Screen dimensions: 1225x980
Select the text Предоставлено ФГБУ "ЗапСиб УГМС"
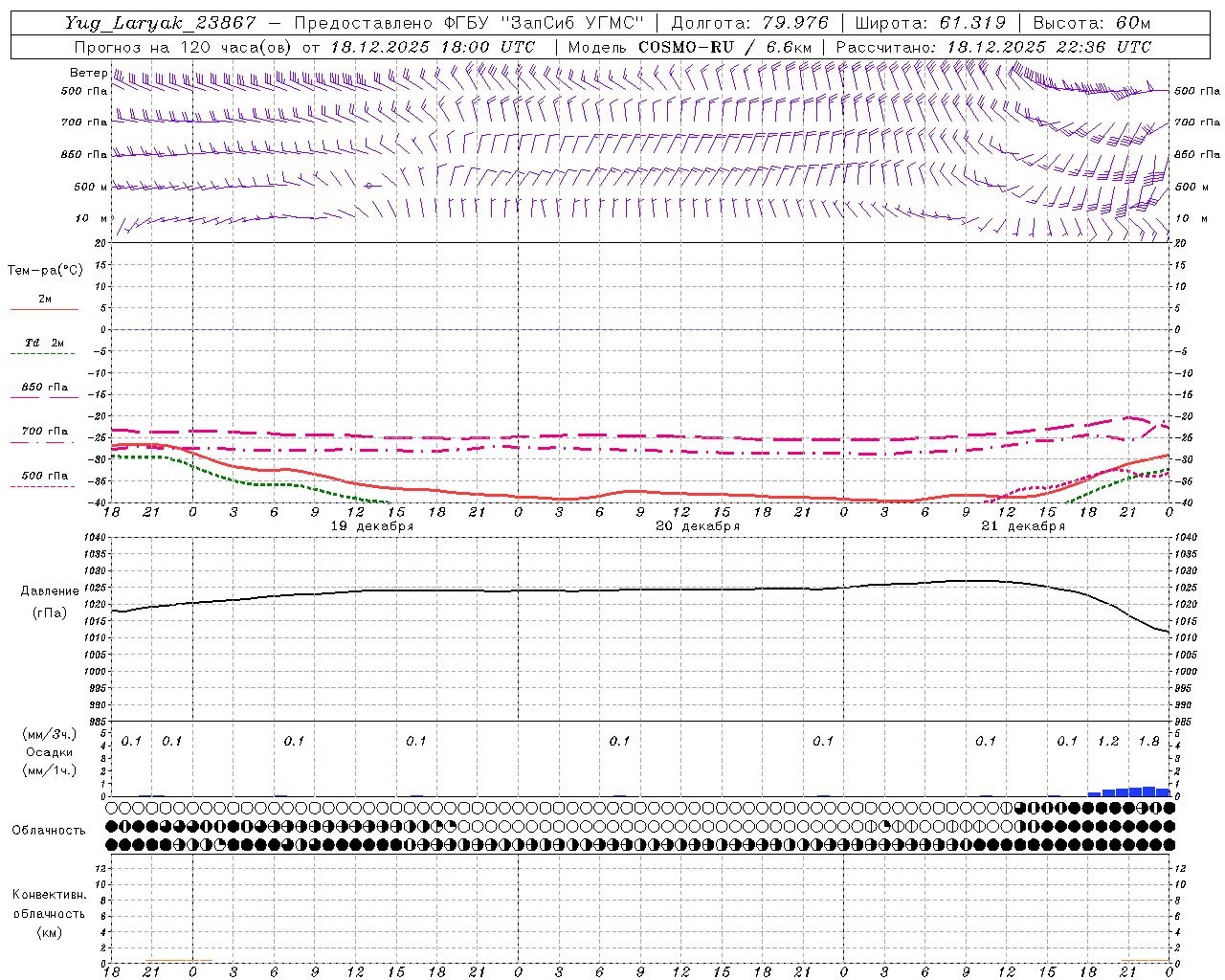point(469,23)
